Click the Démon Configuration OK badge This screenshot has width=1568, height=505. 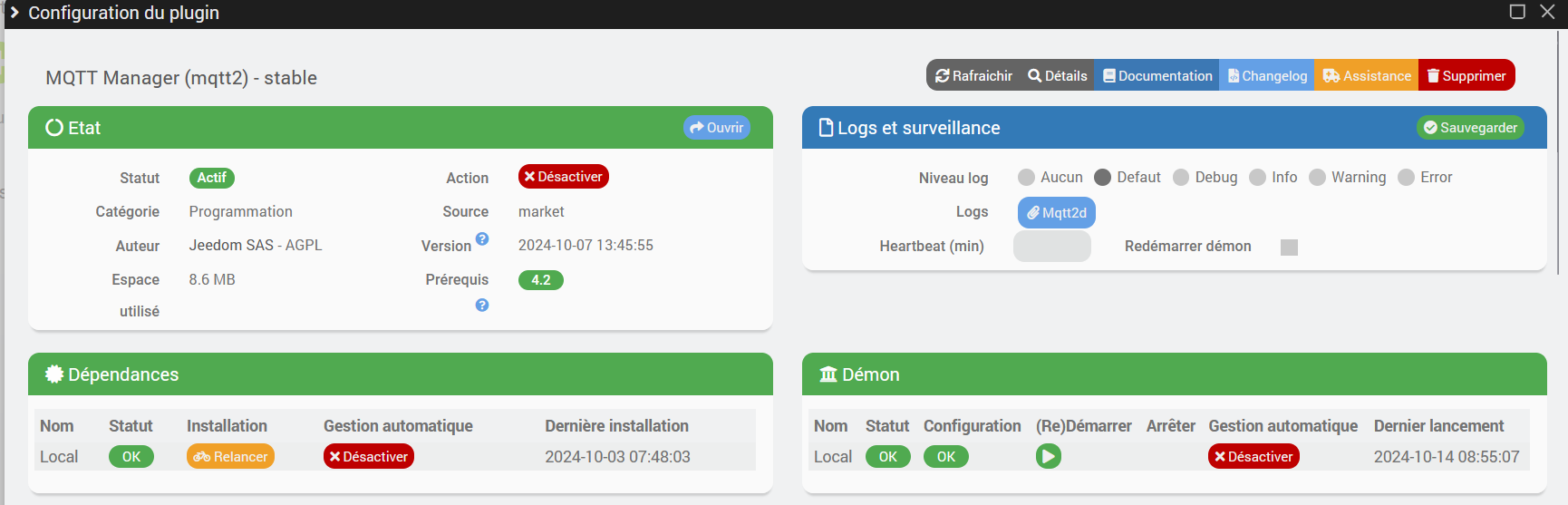pos(946,457)
